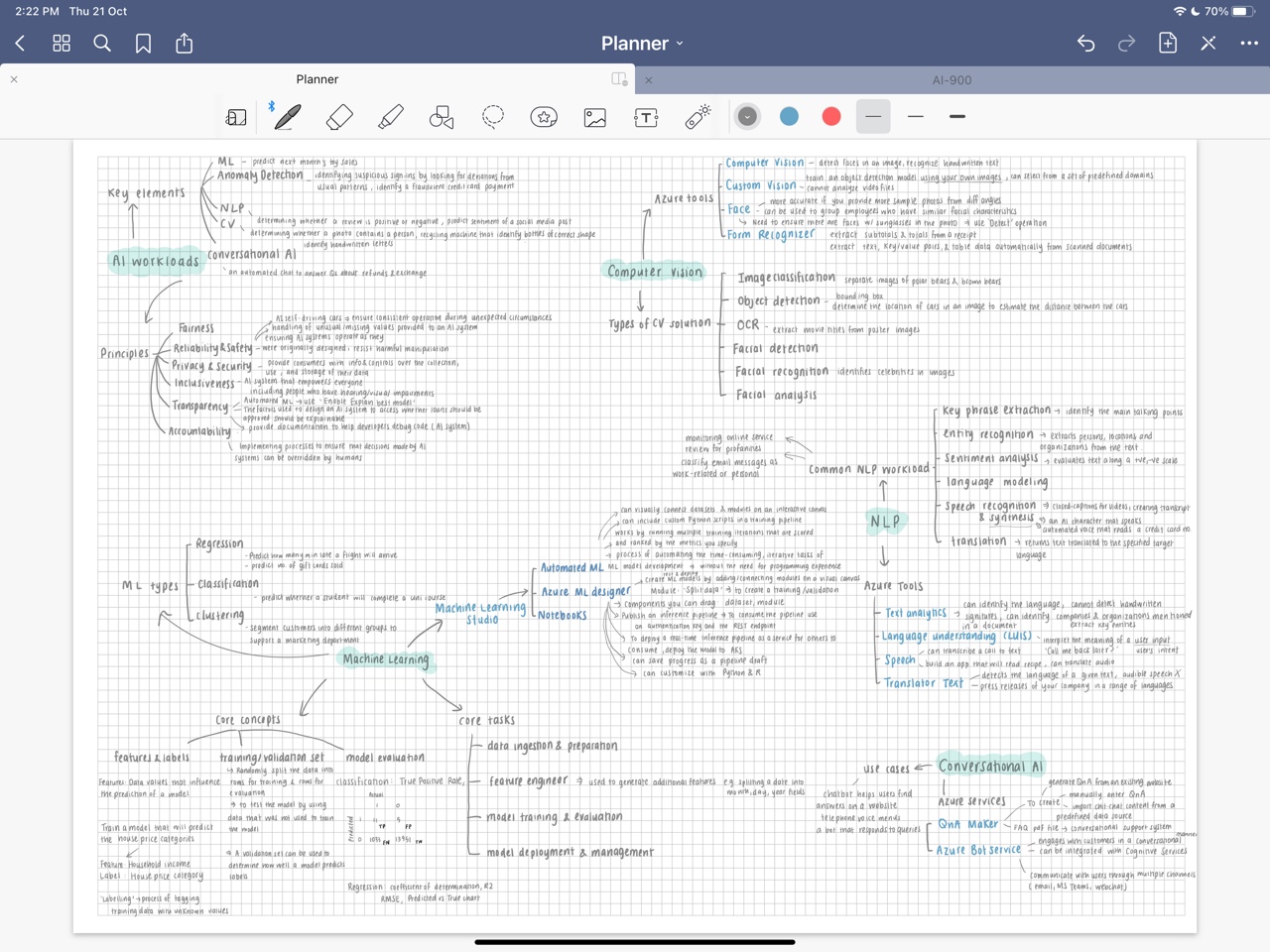Select the thinnest stroke width

coord(873,117)
